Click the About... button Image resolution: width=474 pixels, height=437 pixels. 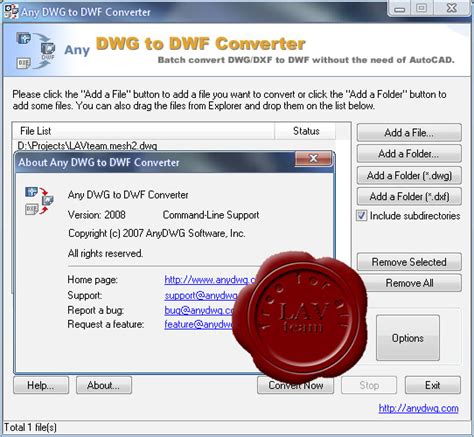pyautogui.click(x=104, y=385)
